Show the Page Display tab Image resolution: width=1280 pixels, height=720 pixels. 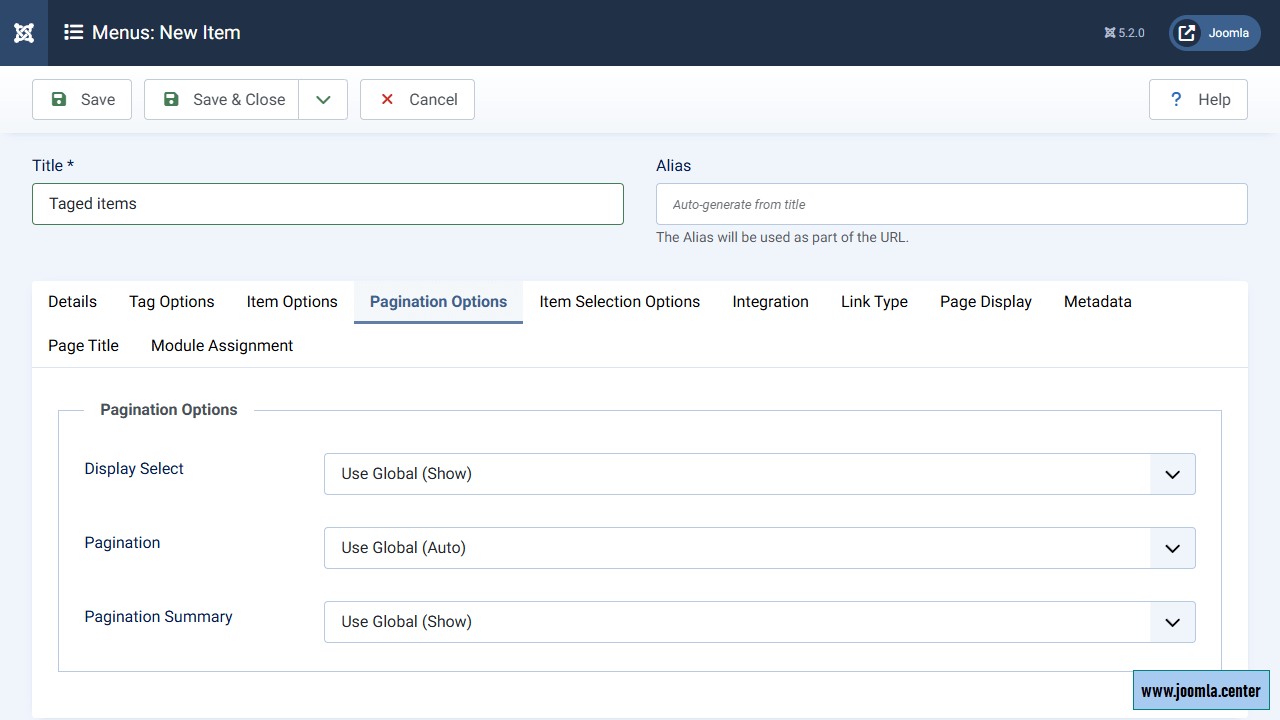pos(986,302)
